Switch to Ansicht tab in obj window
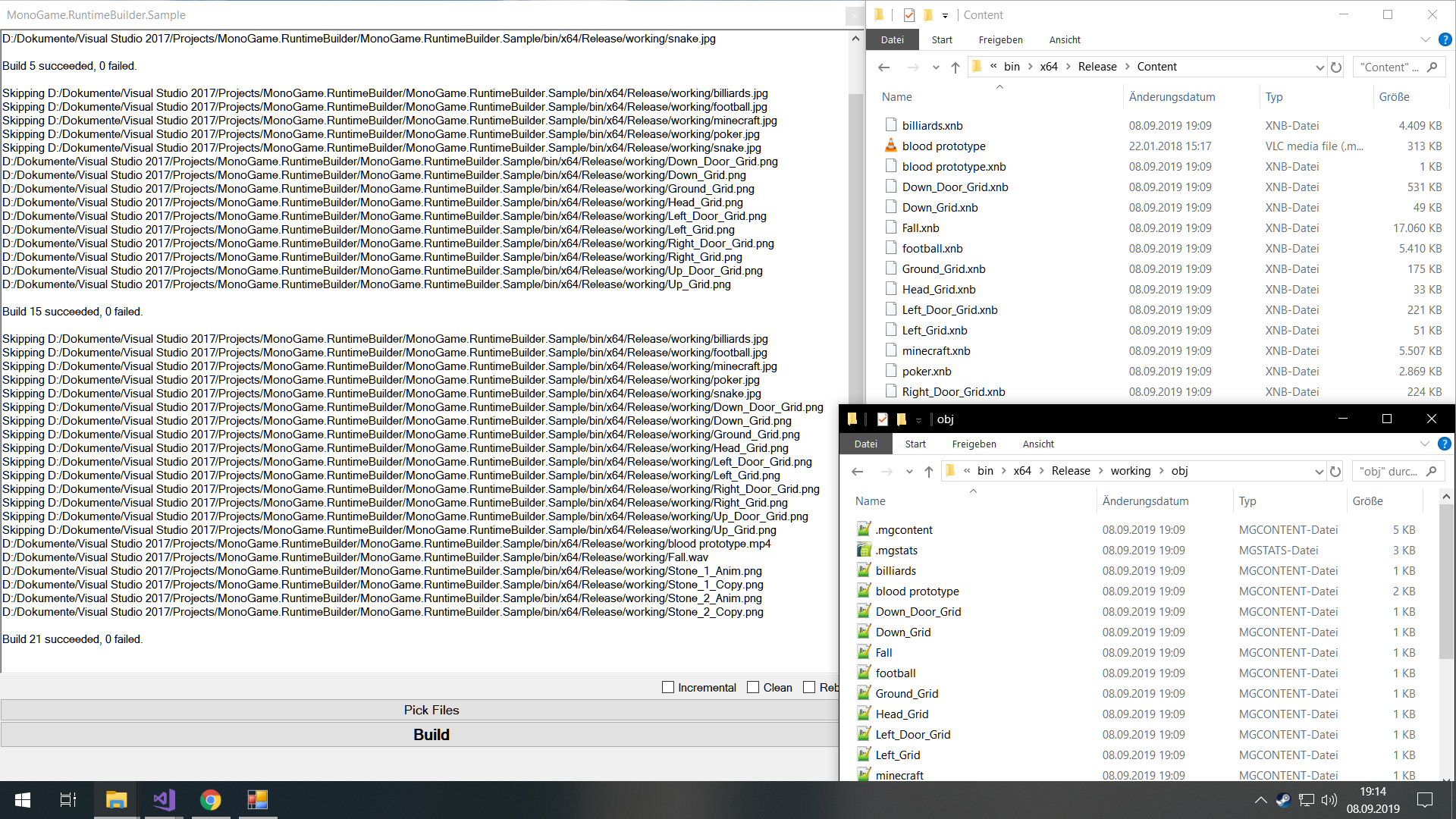Viewport: 1456px width, 819px height. coord(1038,444)
